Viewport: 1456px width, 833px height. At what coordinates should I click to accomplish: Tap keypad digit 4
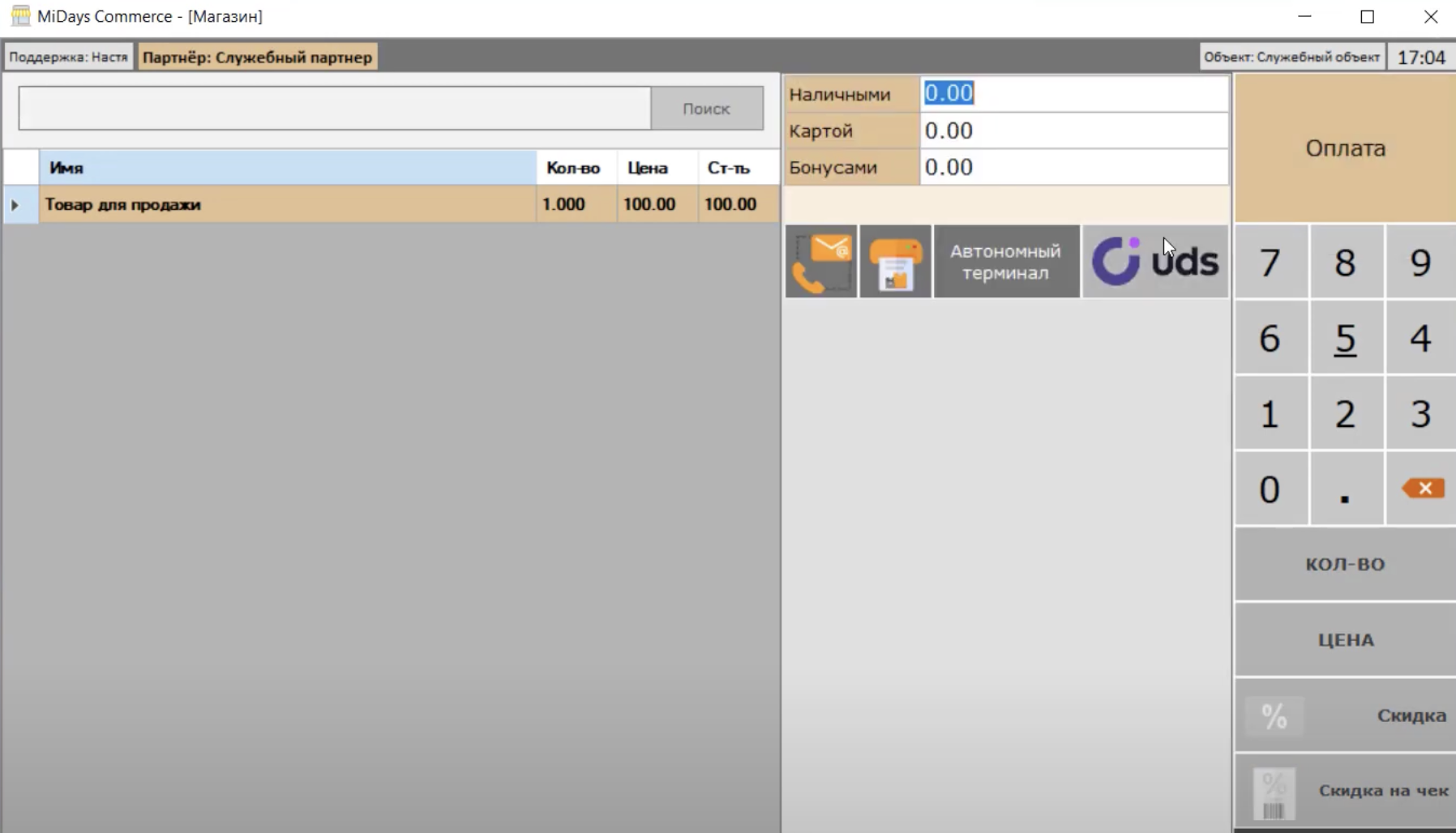coord(1420,337)
